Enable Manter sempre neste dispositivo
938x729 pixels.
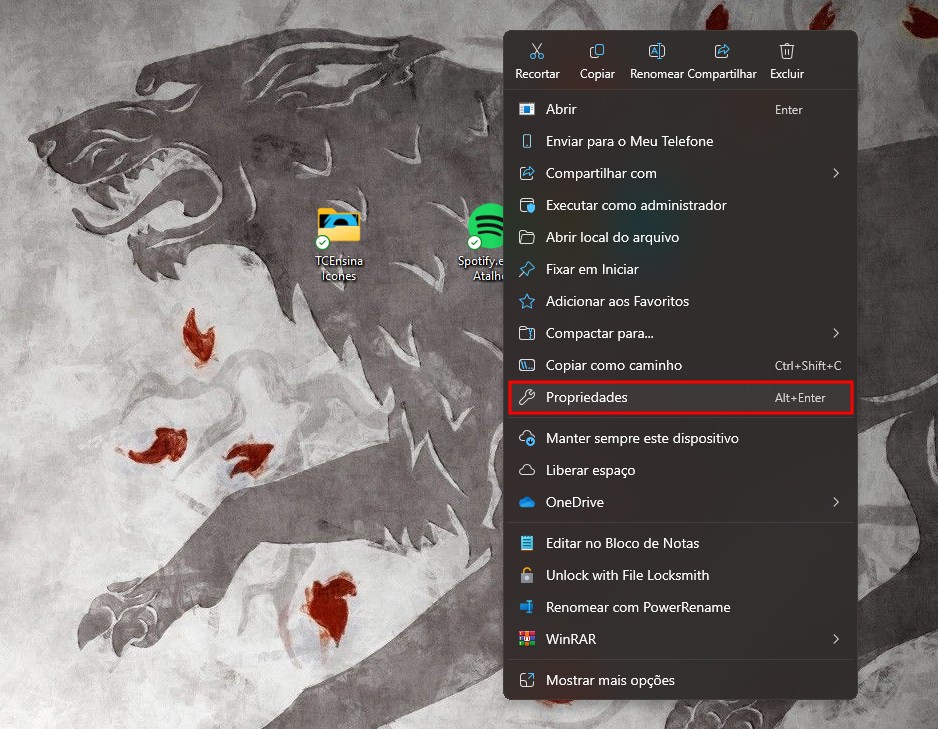click(x=641, y=439)
